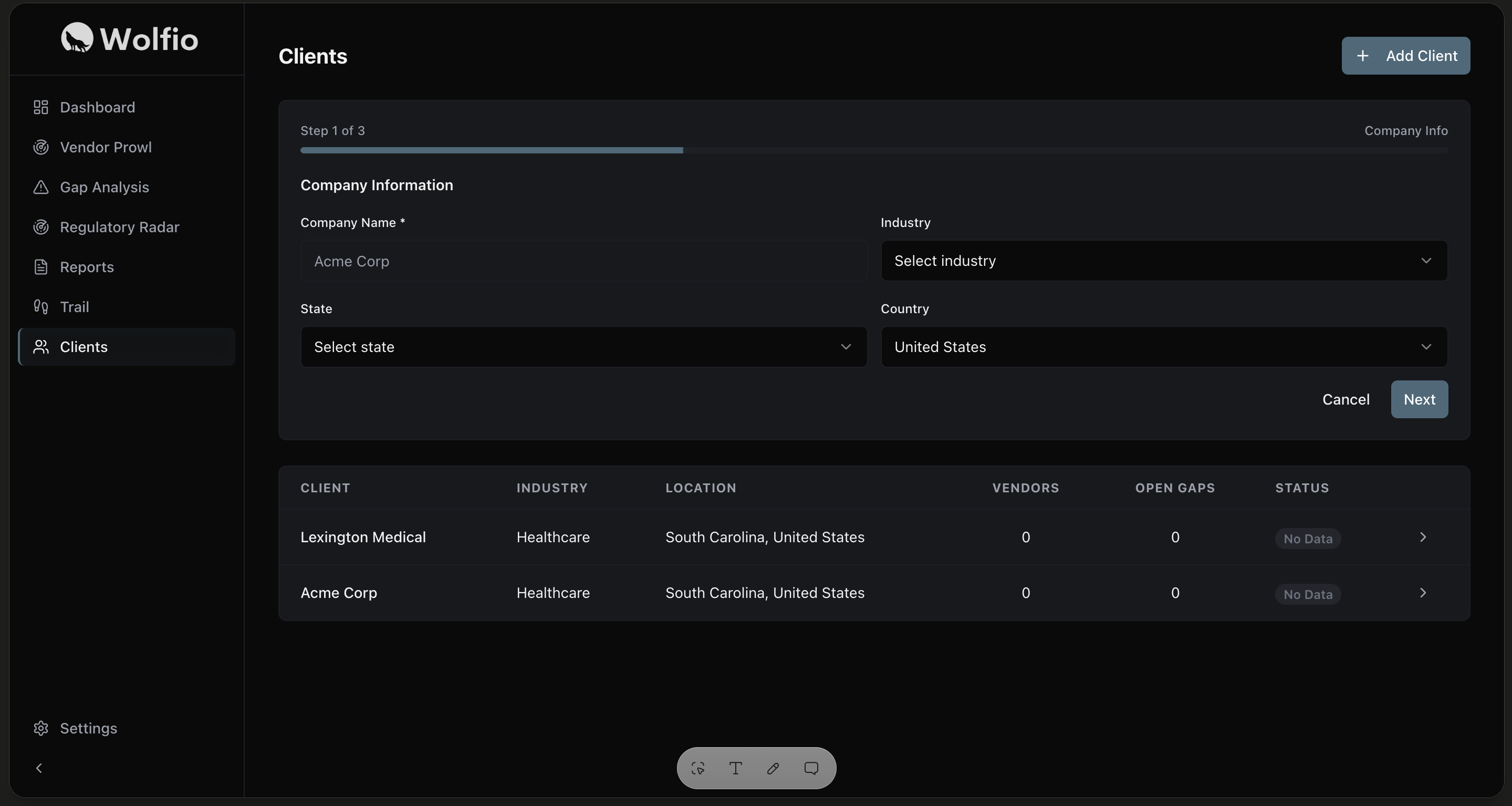Viewport: 1512px width, 806px height.
Task: Open the Select industry dropdown
Action: [x=1164, y=261]
